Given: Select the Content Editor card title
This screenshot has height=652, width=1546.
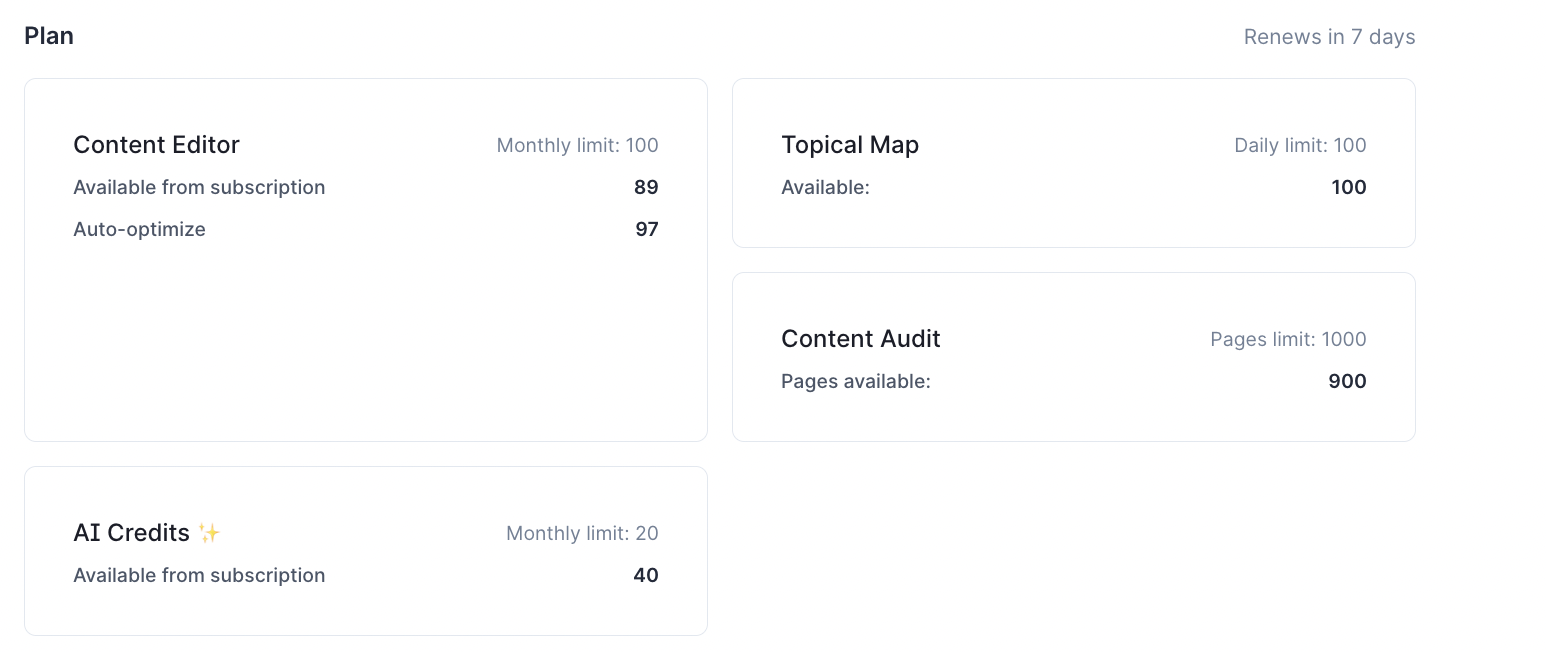Looking at the screenshot, I should coord(156,145).
